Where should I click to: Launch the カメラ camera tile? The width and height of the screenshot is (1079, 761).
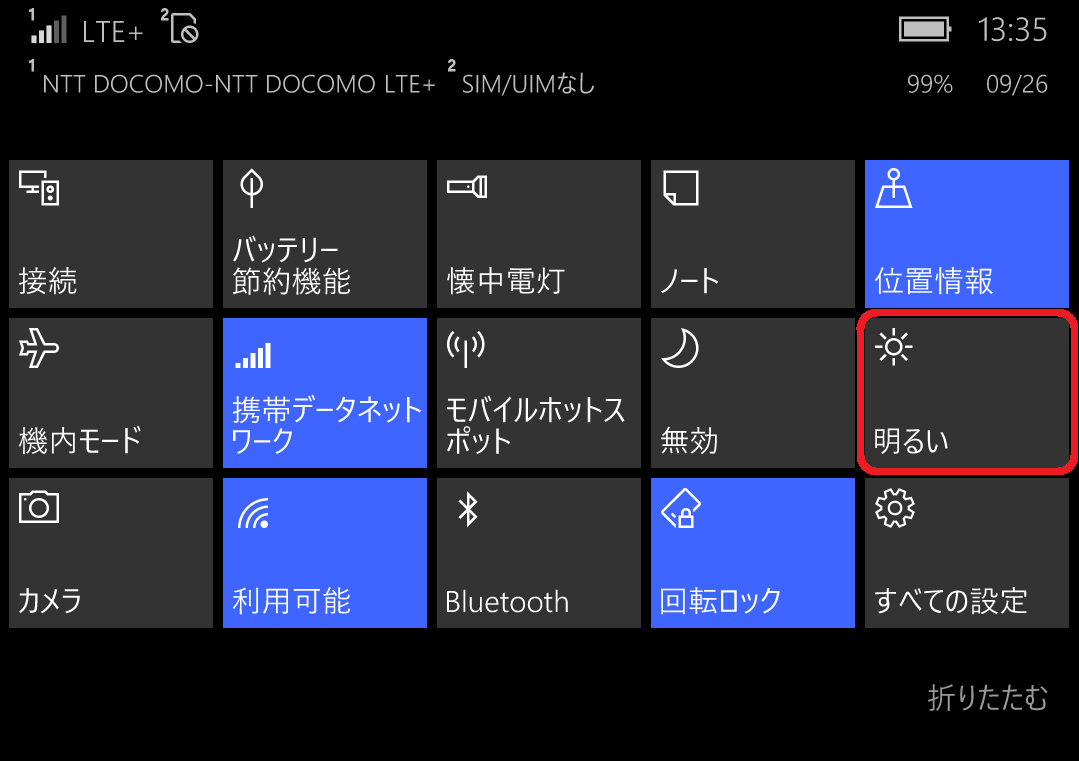click(x=111, y=553)
